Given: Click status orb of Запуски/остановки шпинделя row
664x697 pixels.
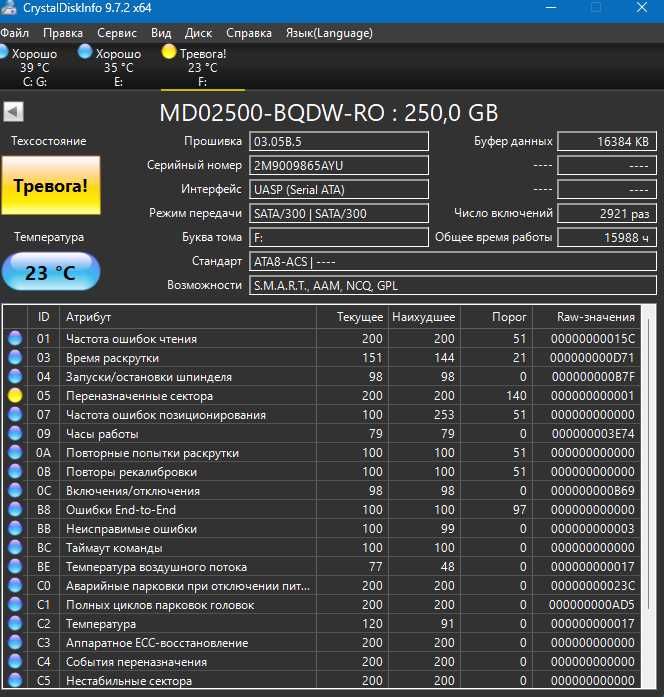Looking at the screenshot, I should click(x=15, y=377).
